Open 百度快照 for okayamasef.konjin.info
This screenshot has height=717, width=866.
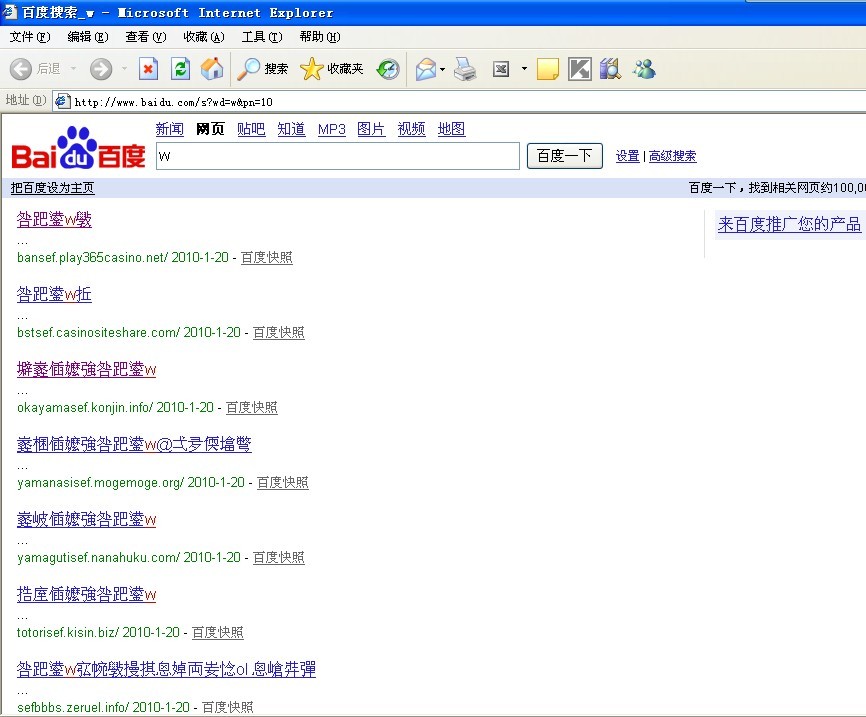tap(252, 408)
